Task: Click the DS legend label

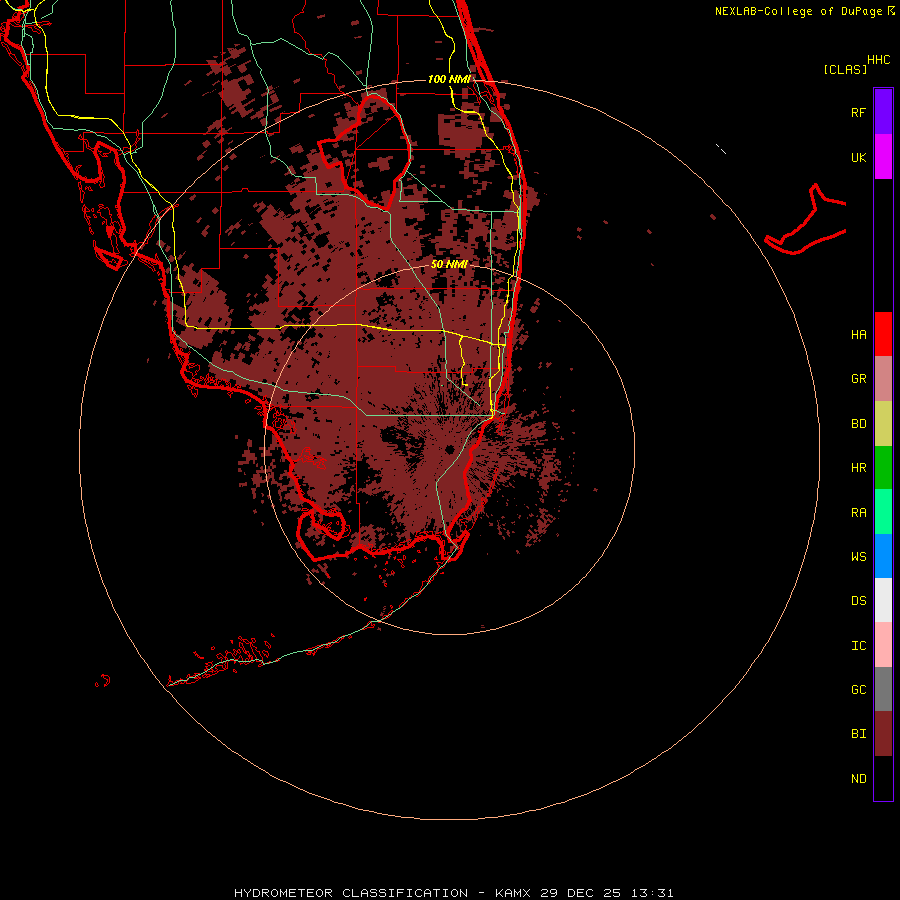Action: tap(858, 601)
